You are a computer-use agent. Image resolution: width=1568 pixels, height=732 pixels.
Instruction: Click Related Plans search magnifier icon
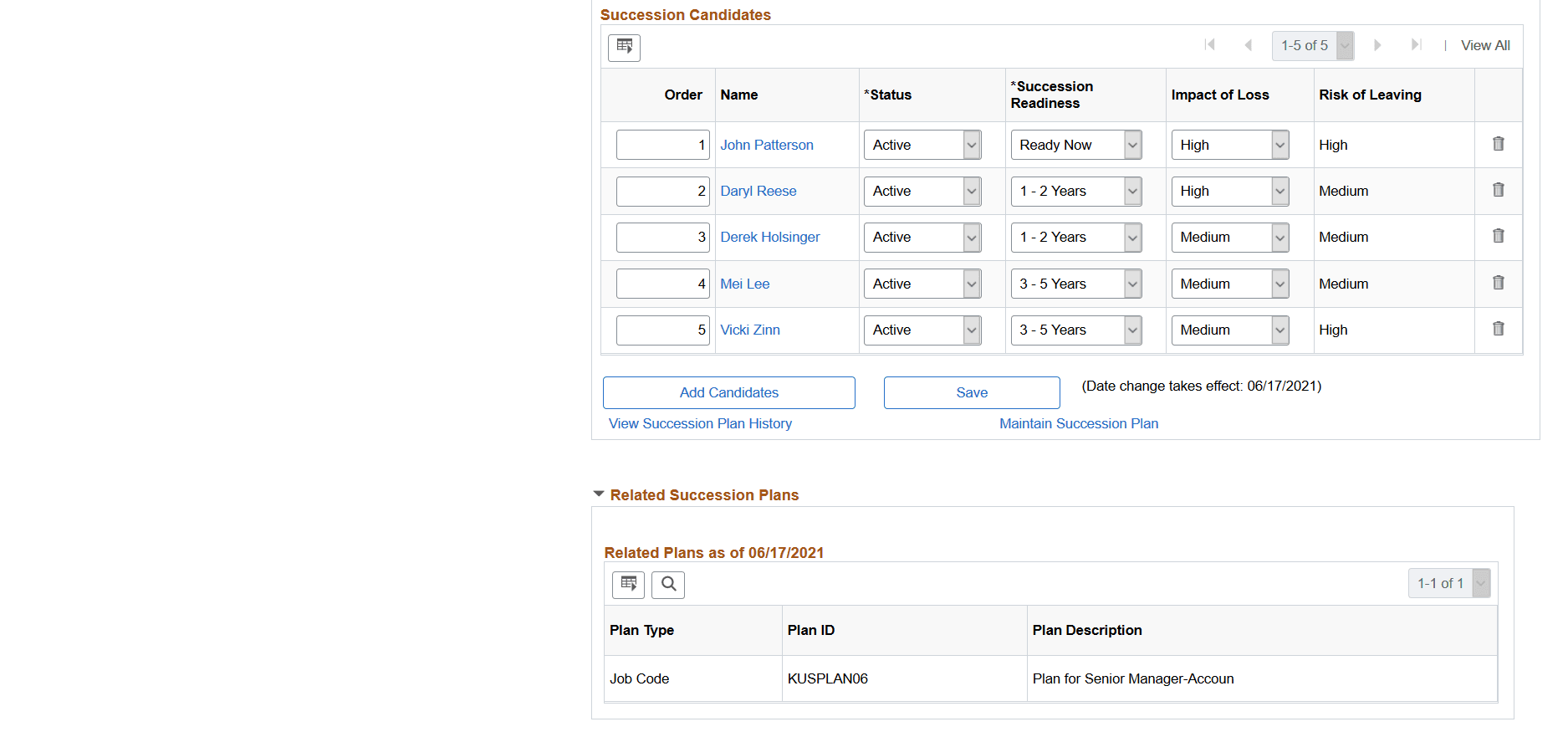(668, 584)
